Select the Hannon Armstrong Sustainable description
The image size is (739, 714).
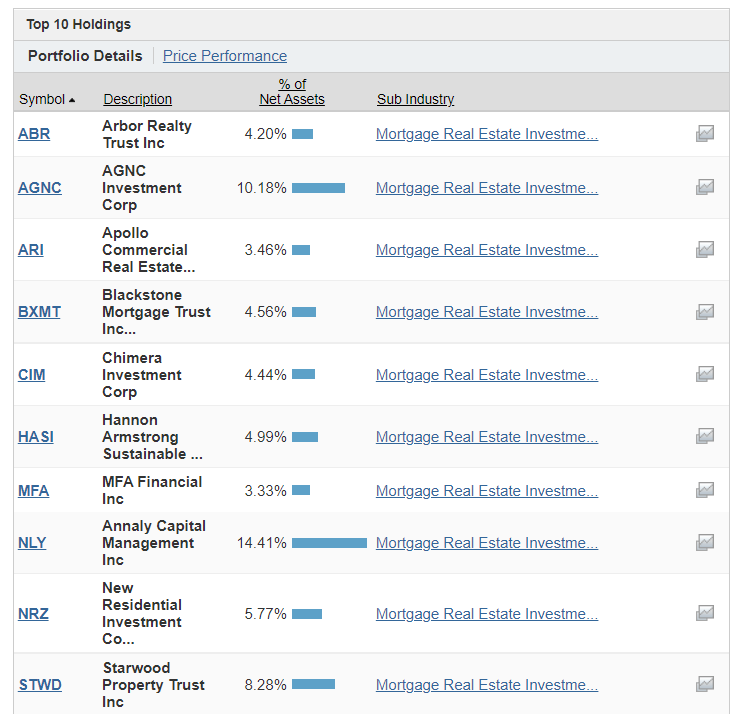(x=153, y=437)
